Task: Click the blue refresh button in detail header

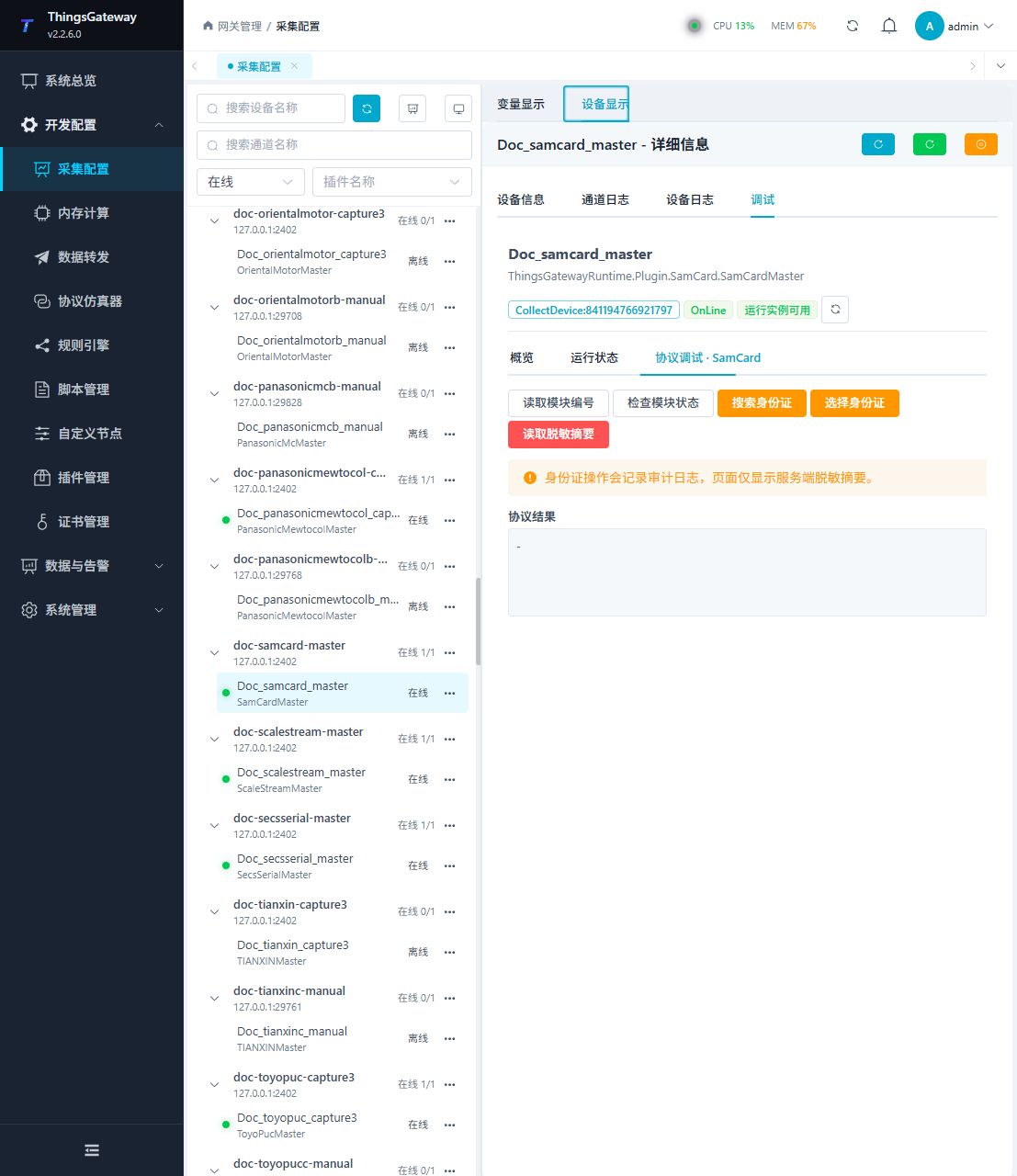Action: pos(878,144)
